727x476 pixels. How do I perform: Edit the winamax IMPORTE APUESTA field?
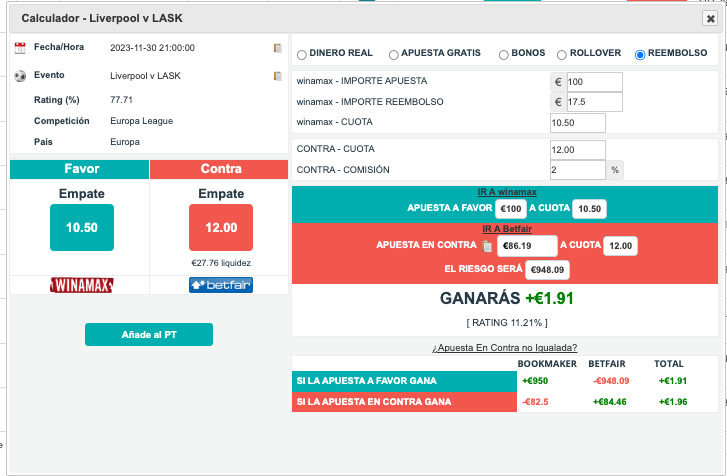click(x=594, y=82)
